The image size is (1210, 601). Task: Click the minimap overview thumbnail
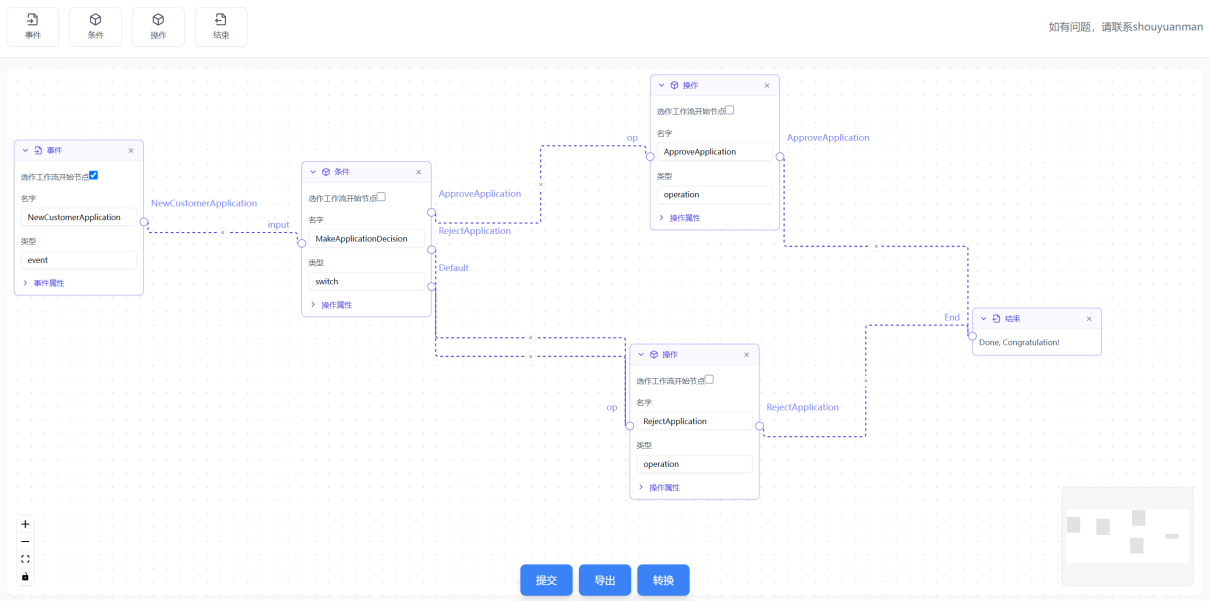point(1127,536)
